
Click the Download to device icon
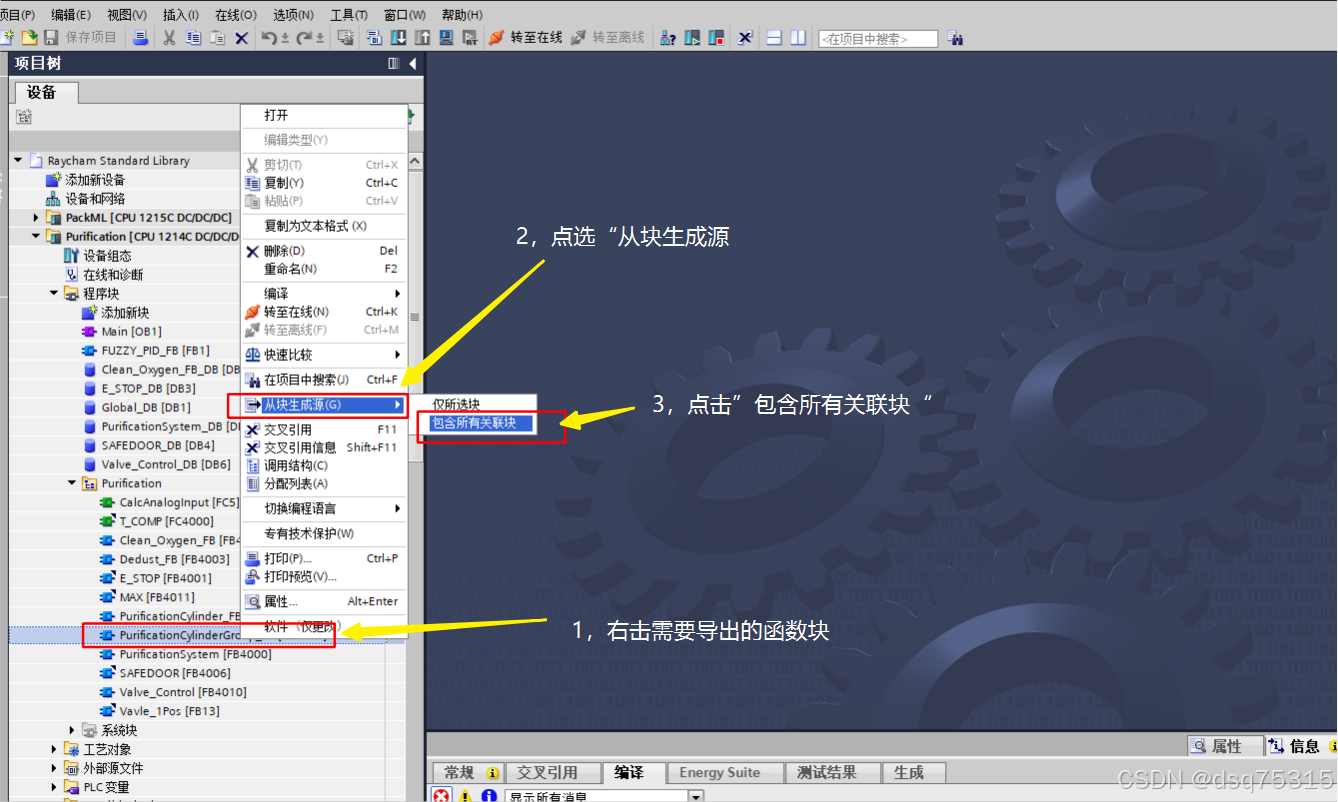pos(397,38)
